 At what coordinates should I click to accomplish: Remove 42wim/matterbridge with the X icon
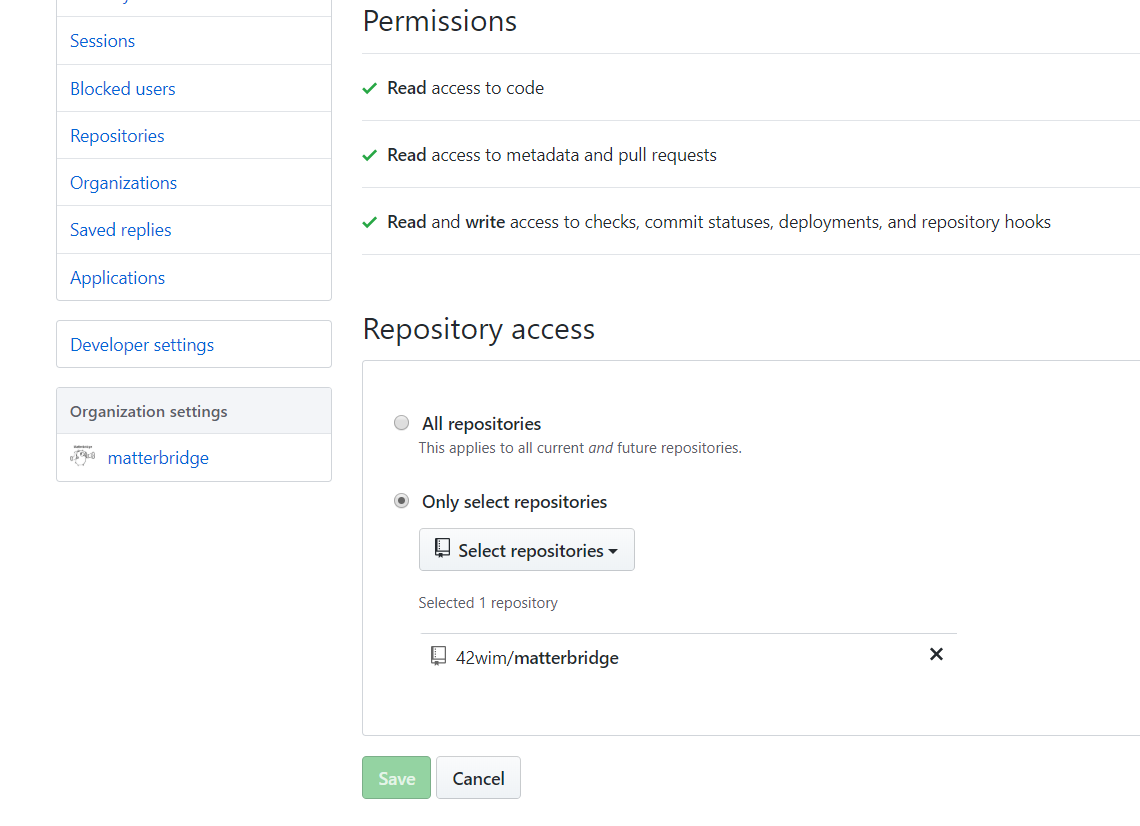(936, 654)
